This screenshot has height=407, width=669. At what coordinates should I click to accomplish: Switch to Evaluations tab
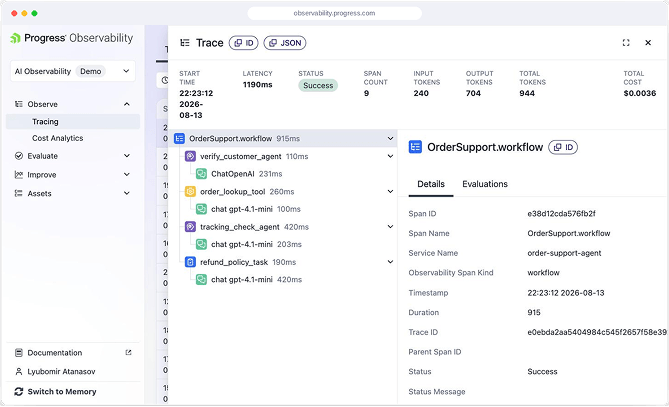click(485, 184)
